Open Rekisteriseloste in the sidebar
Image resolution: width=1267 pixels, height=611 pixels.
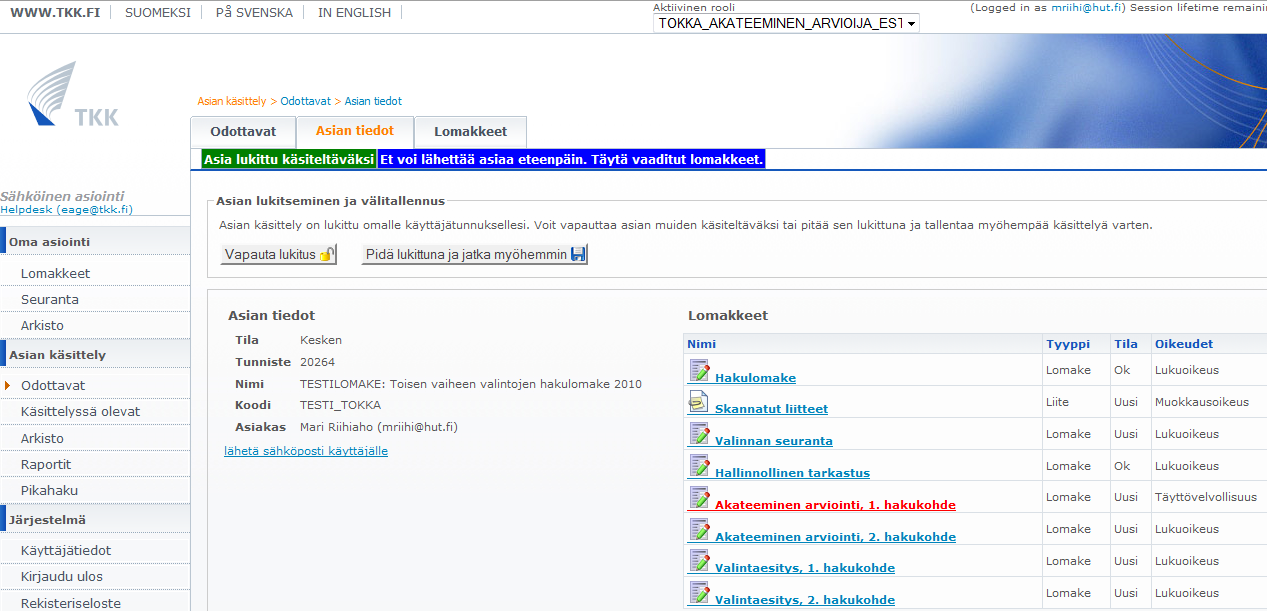[x=71, y=603]
